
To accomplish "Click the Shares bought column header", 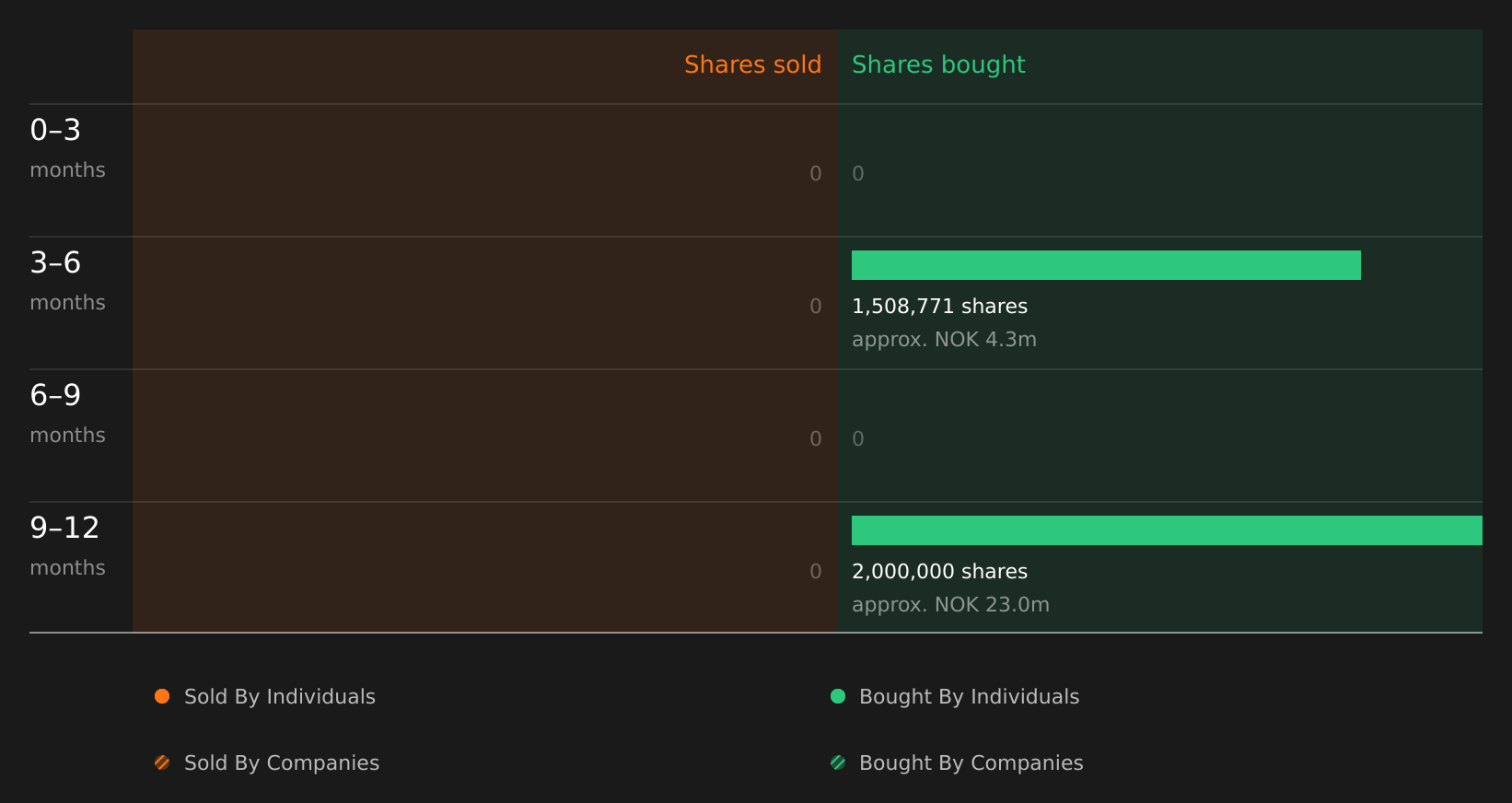I will click(938, 64).
